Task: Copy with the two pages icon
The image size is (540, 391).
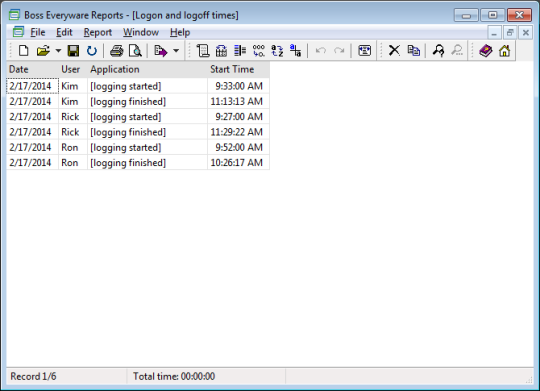Action: tap(413, 51)
